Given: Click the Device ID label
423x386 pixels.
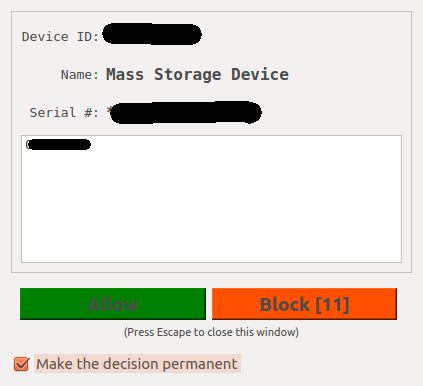Looking at the screenshot, I should point(60,37).
